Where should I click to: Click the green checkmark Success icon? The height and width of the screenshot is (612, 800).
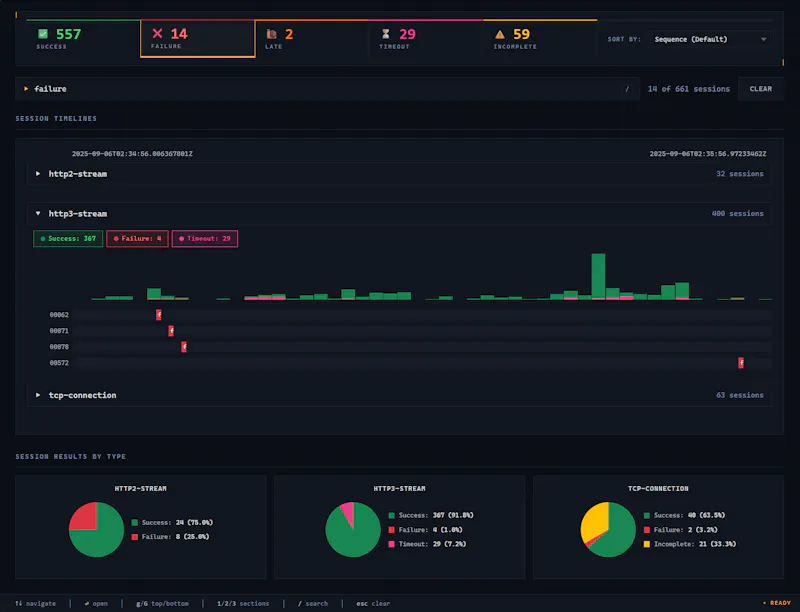43,34
